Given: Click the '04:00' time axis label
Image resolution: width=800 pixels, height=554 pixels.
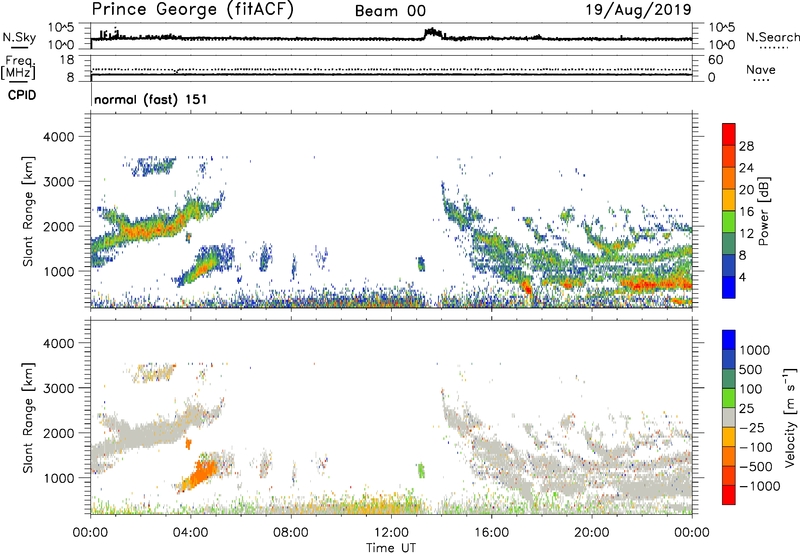Looking at the screenshot, I should (191, 533).
